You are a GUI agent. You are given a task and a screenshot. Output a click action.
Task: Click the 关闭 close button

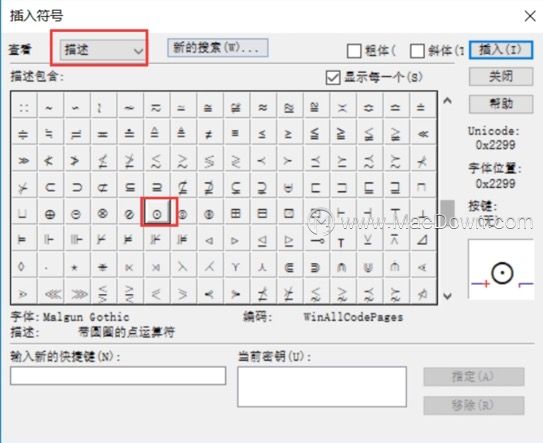pos(501,76)
